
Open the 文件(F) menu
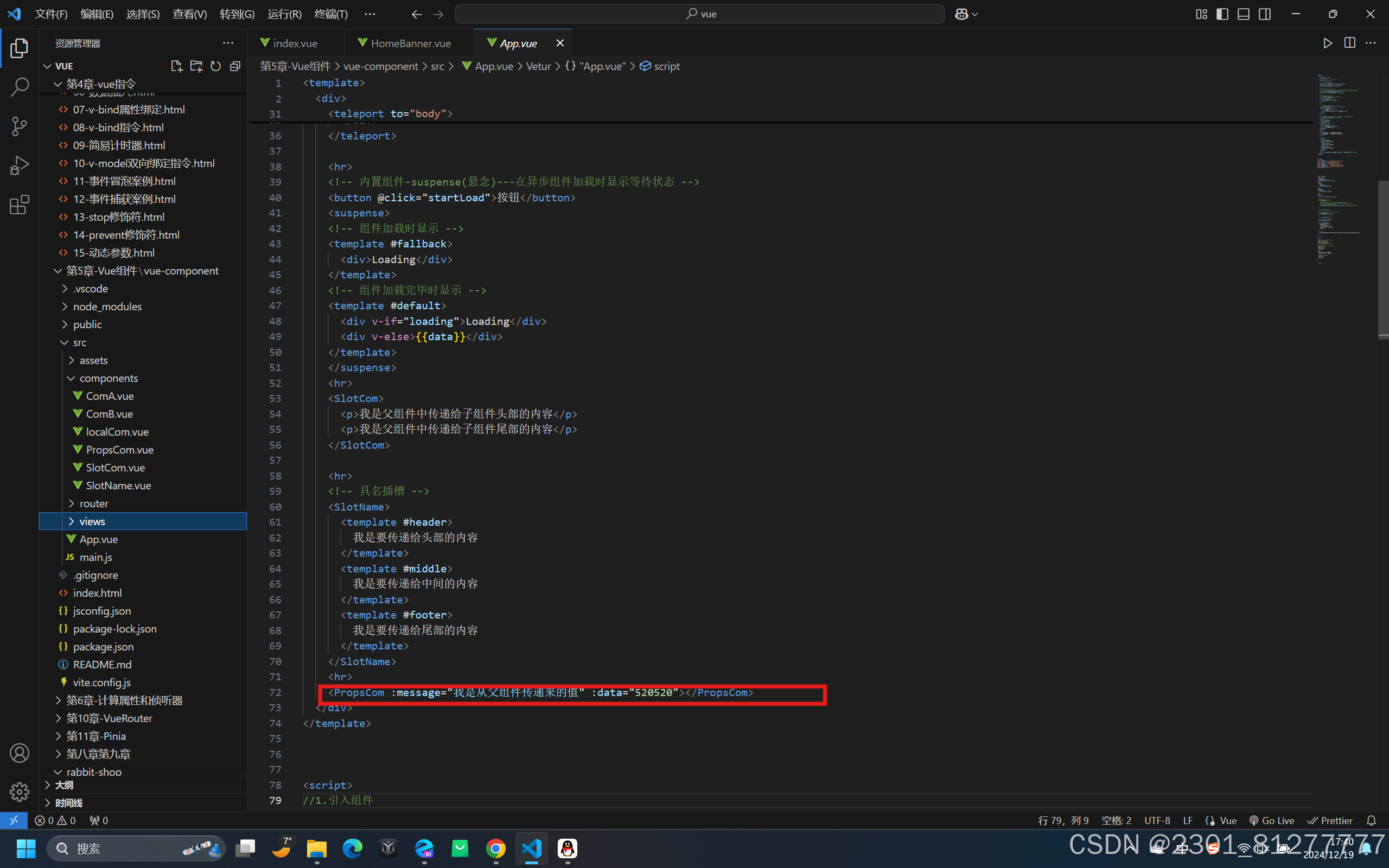(51, 14)
